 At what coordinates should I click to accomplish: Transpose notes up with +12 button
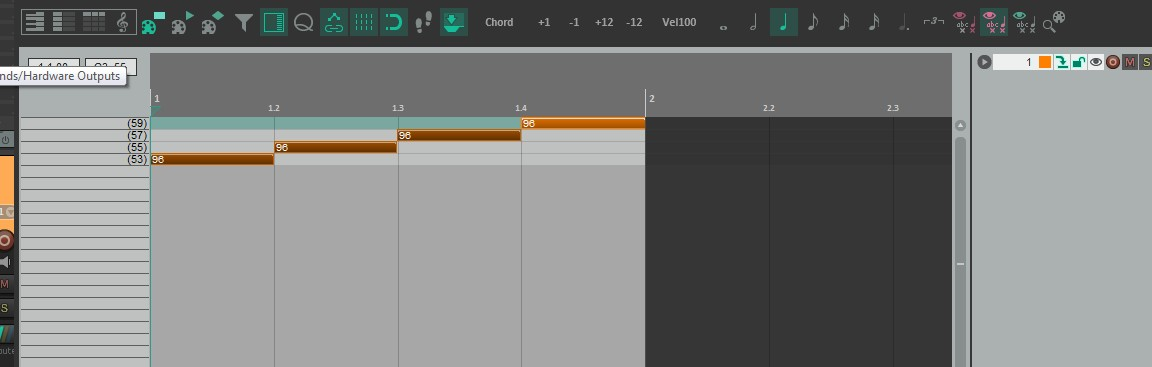pyautogui.click(x=604, y=22)
